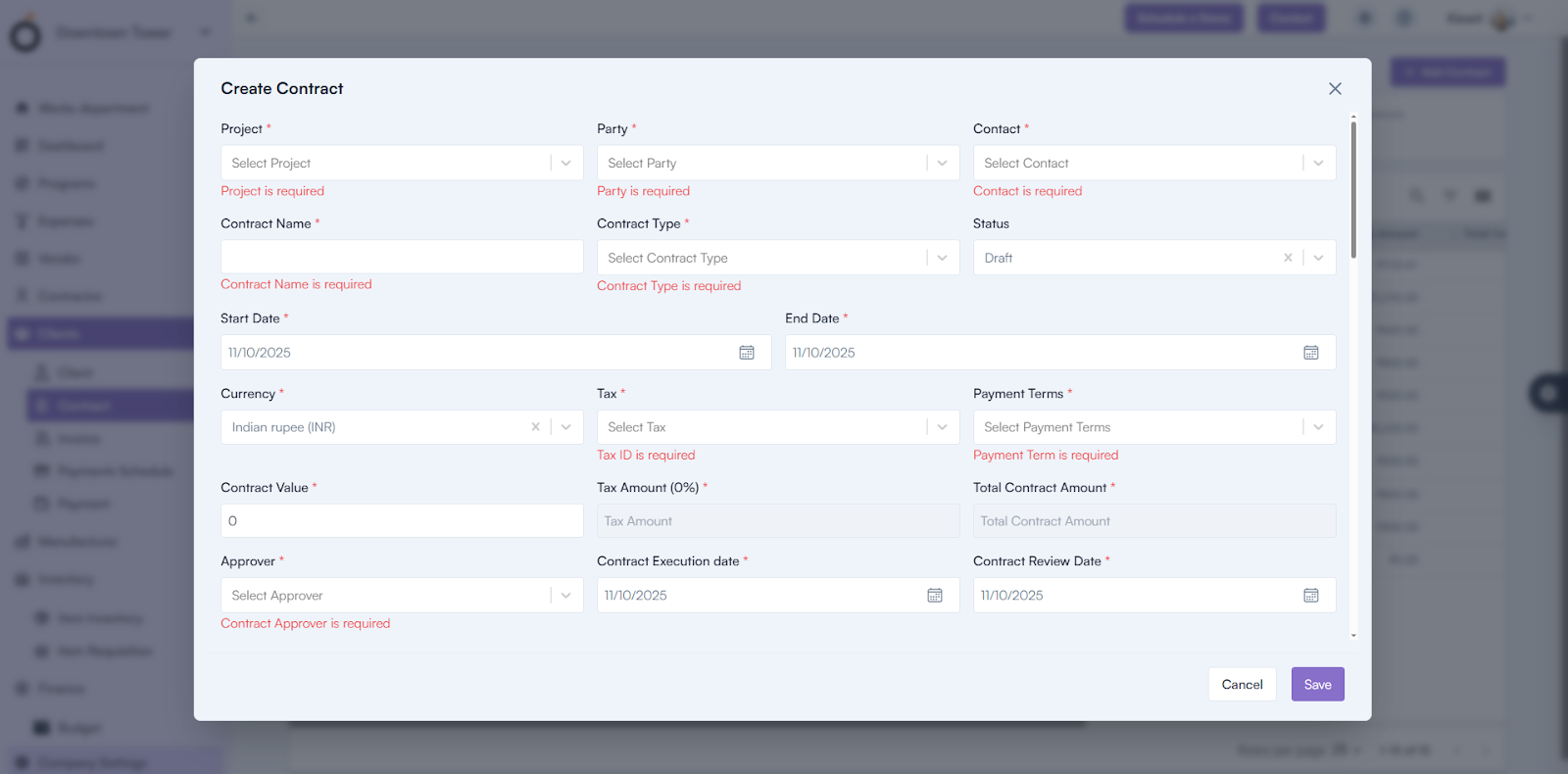
Task: Clear the Indian rupee currency selection
Action: click(x=535, y=427)
